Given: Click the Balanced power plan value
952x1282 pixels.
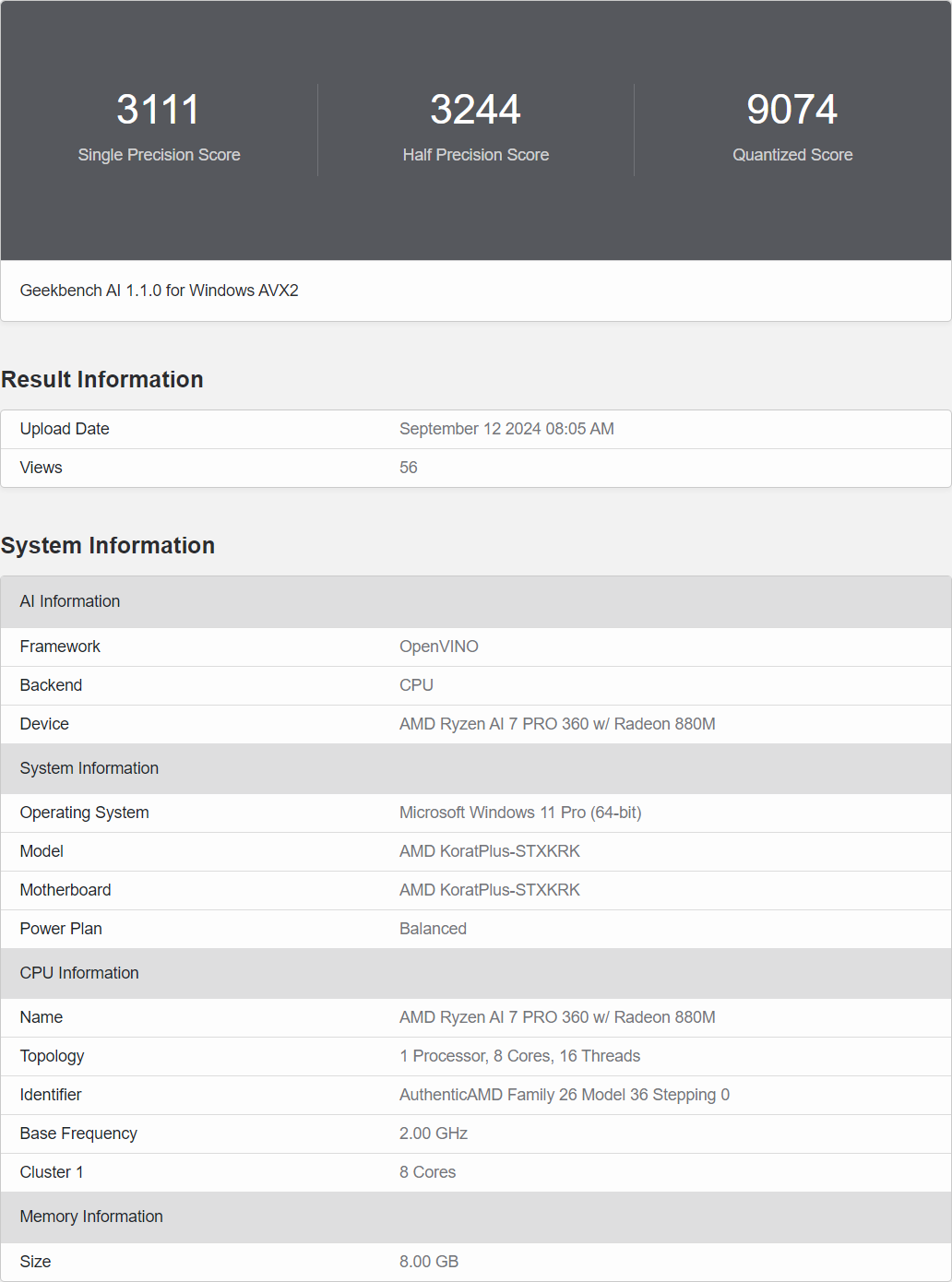Looking at the screenshot, I should 433,929.
